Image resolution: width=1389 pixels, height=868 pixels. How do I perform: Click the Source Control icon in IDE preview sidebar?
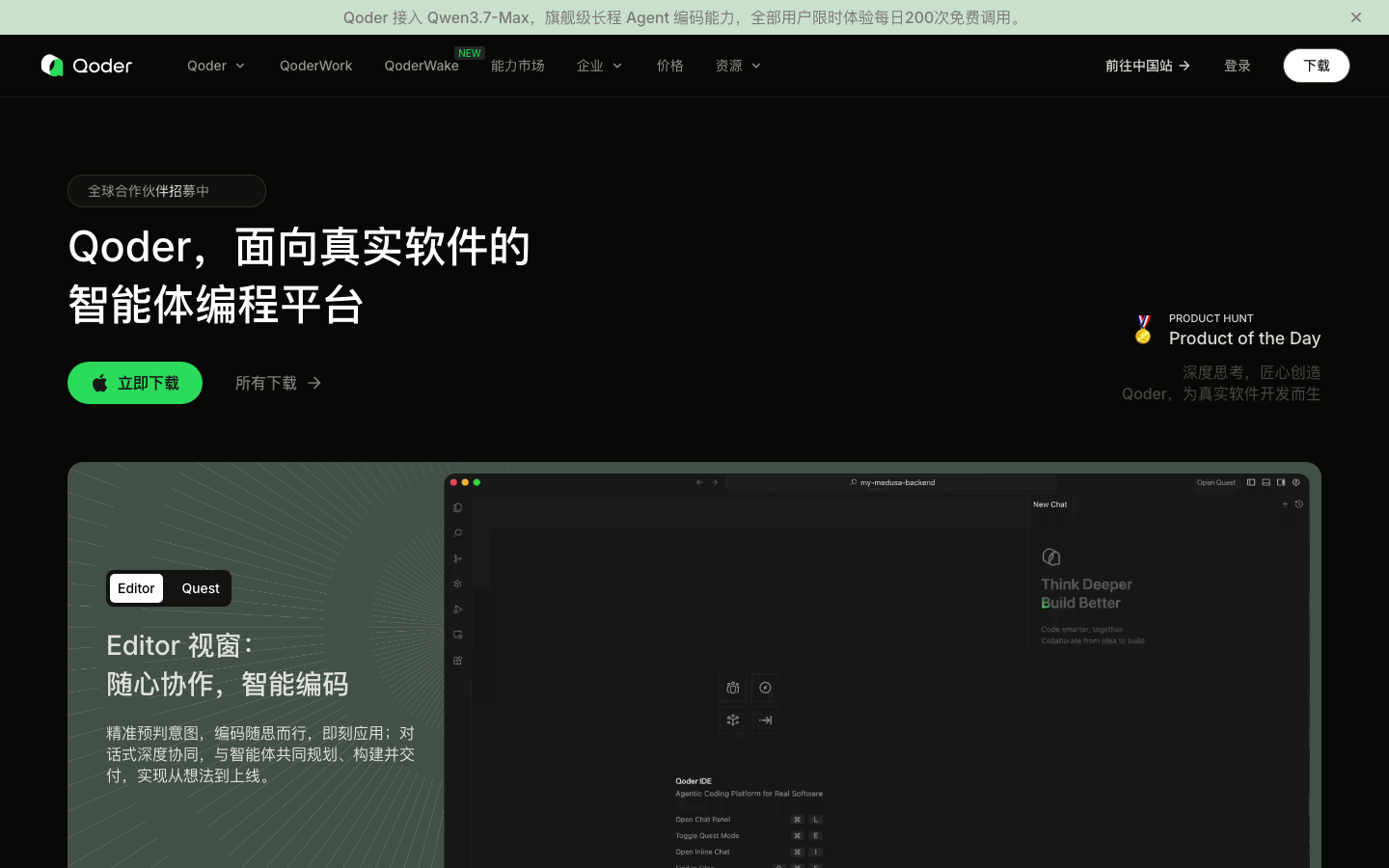[457, 558]
